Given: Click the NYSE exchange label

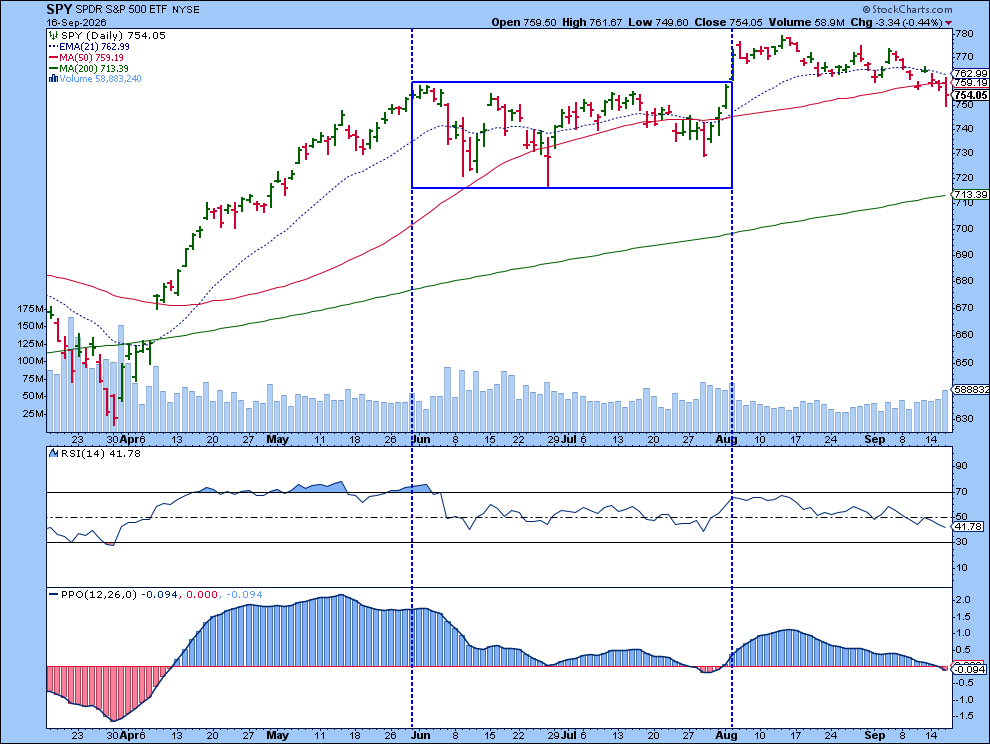Looking at the screenshot, I should click(185, 9).
